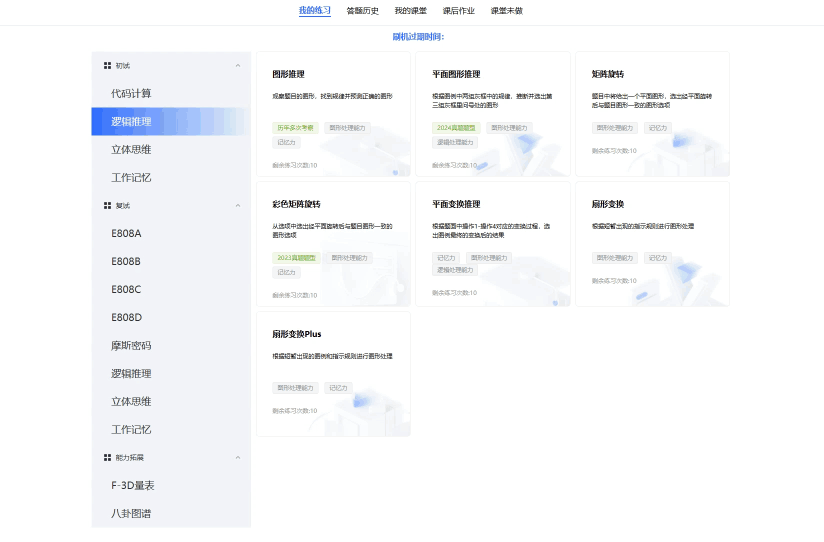Switch to the 答题历史 tab
The image size is (824, 542).
point(362,11)
